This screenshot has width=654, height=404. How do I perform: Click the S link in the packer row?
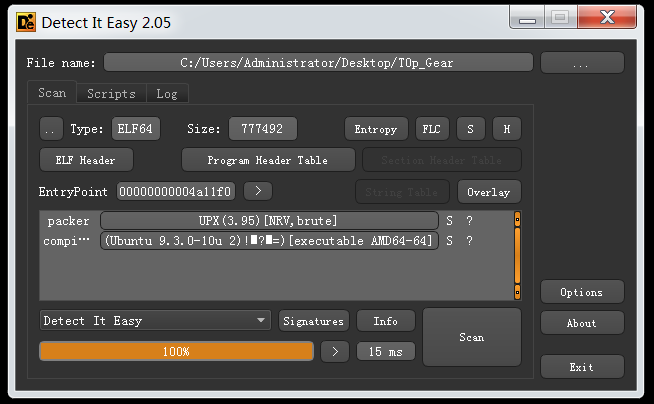449,221
